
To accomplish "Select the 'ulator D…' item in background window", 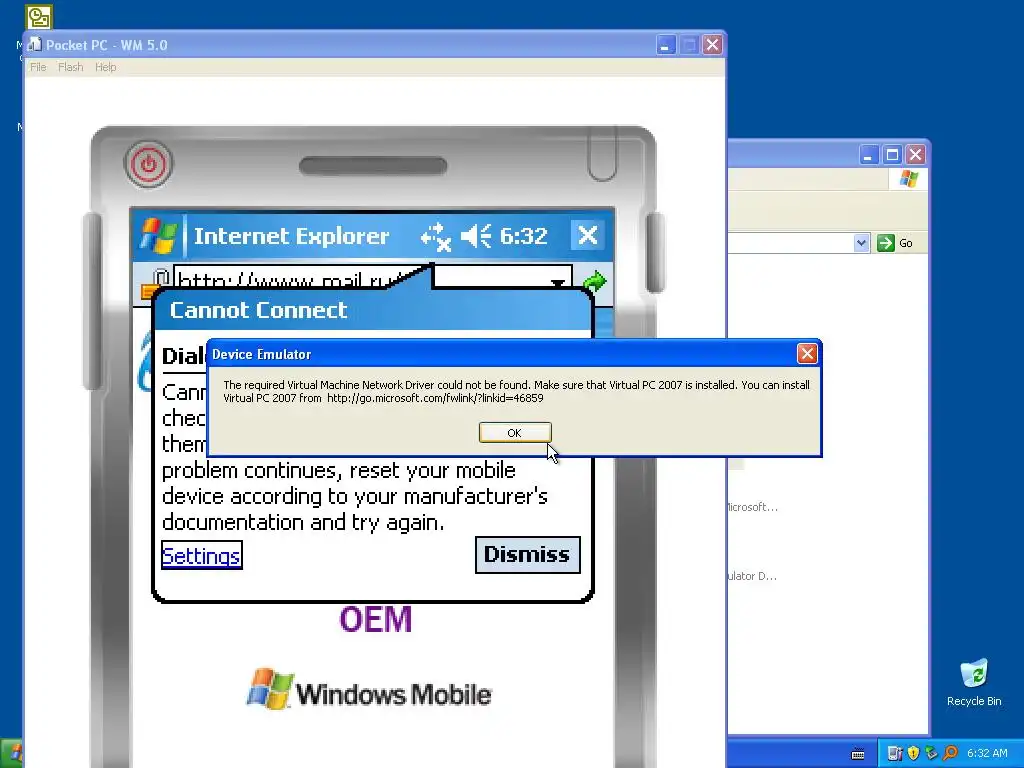I will click(752, 576).
